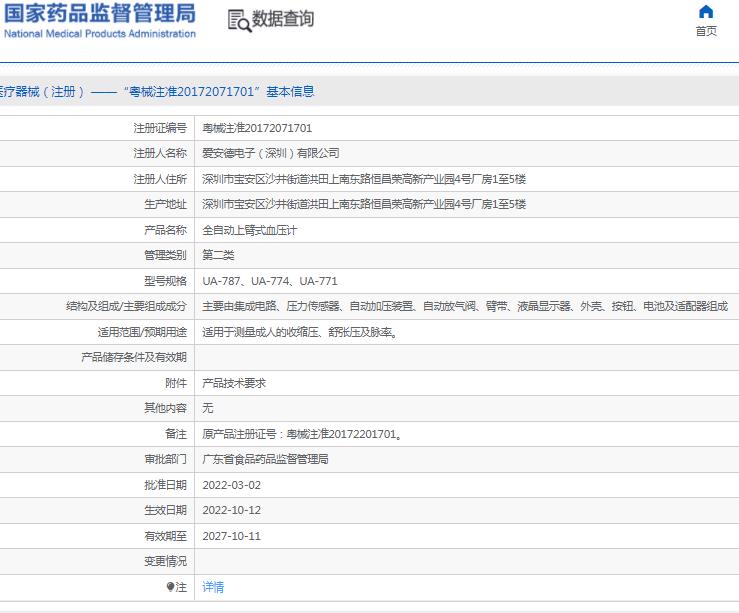Click the 产品技术要求 attachment text

pyautogui.click(x=233, y=383)
